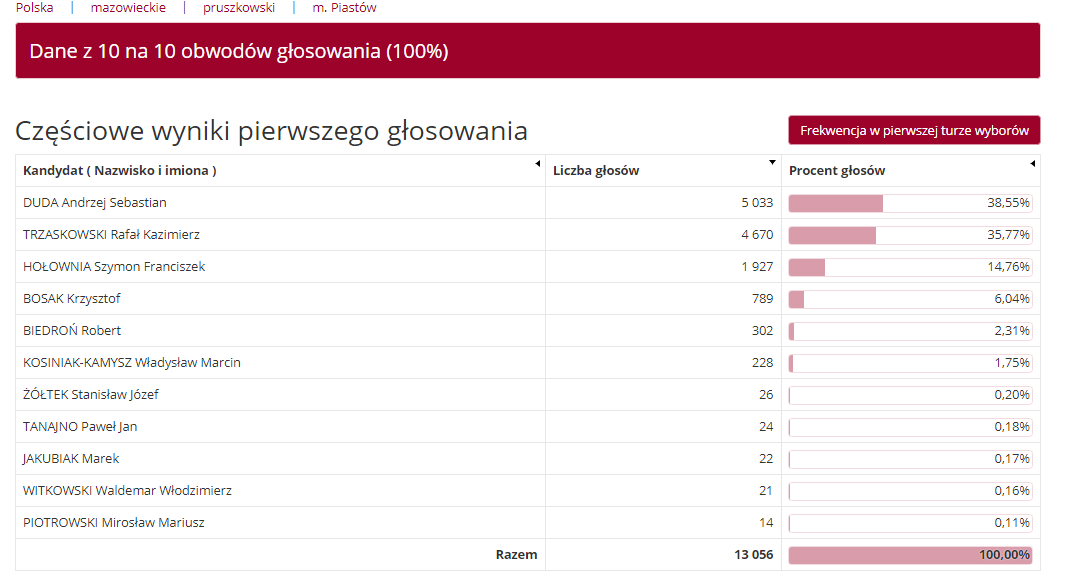Sort by Procent głosów column arrow
The height and width of the screenshot is (587, 1067).
pyautogui.click(x=1032, y=163)
